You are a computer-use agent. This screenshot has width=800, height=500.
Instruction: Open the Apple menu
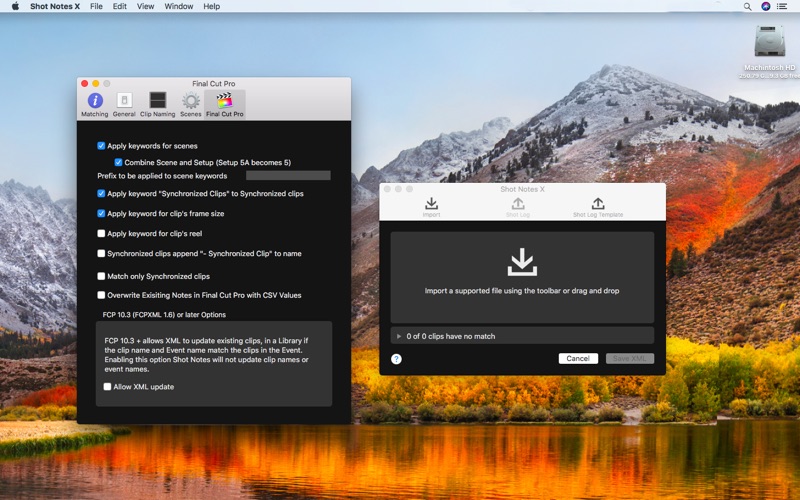(x=15, y=6)
